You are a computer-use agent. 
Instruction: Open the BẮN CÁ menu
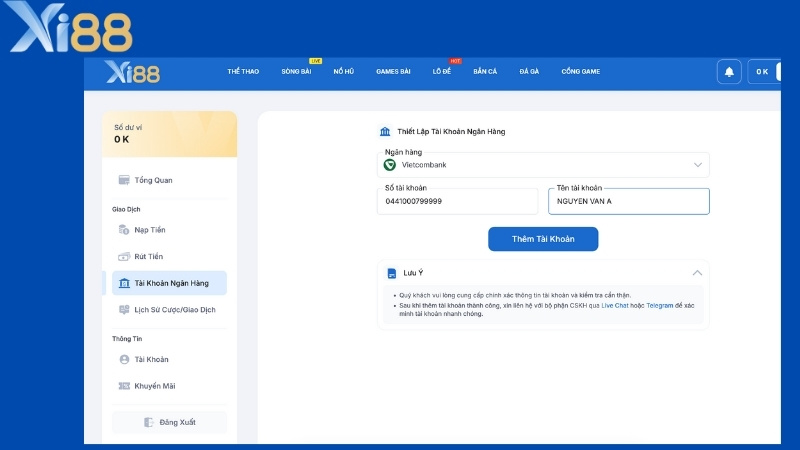coord(485,71)
